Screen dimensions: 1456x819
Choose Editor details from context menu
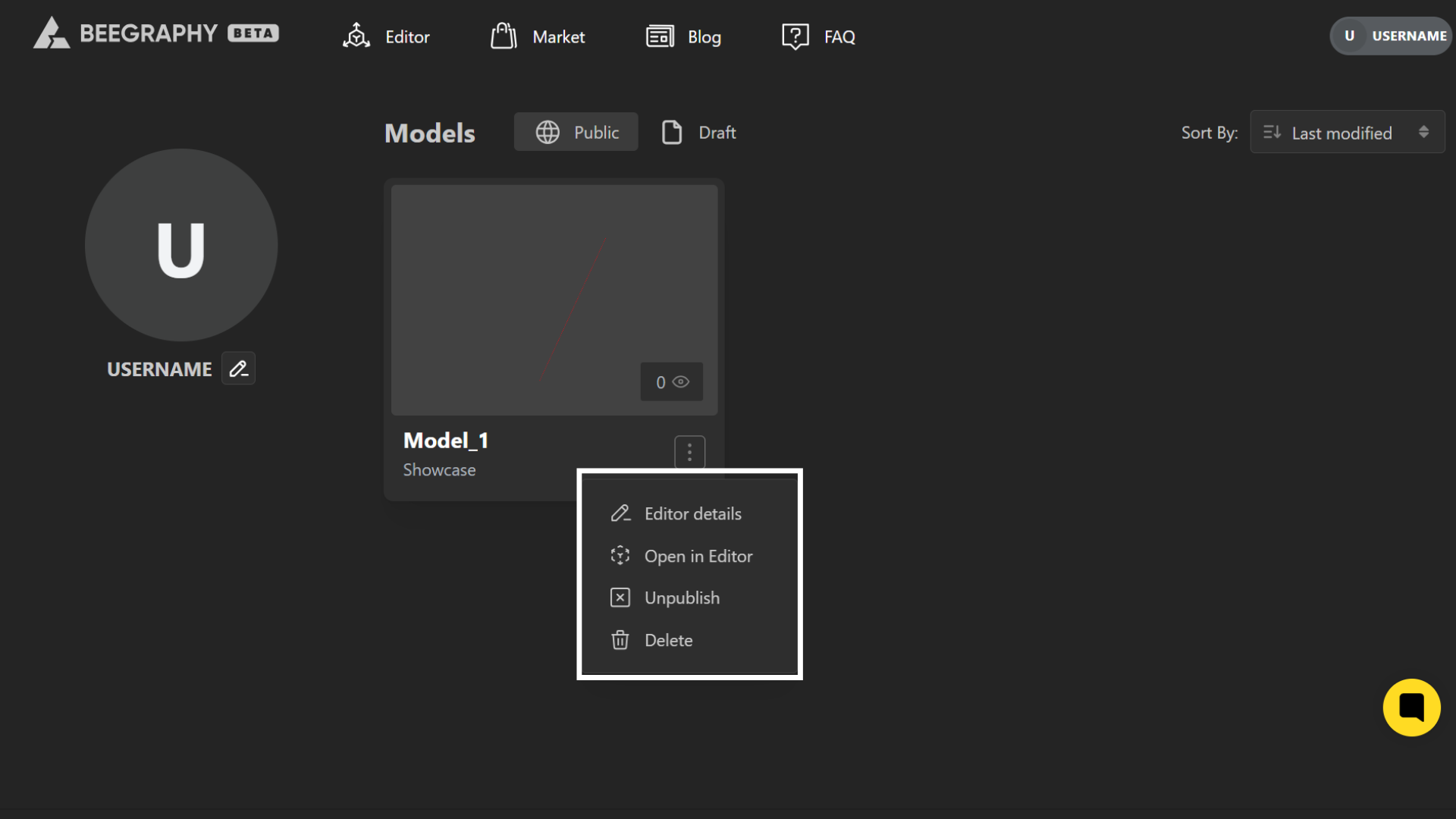692,514
